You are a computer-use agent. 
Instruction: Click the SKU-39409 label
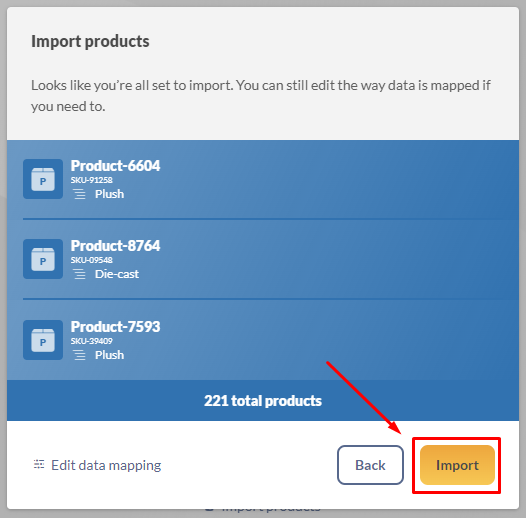[92, 341]
